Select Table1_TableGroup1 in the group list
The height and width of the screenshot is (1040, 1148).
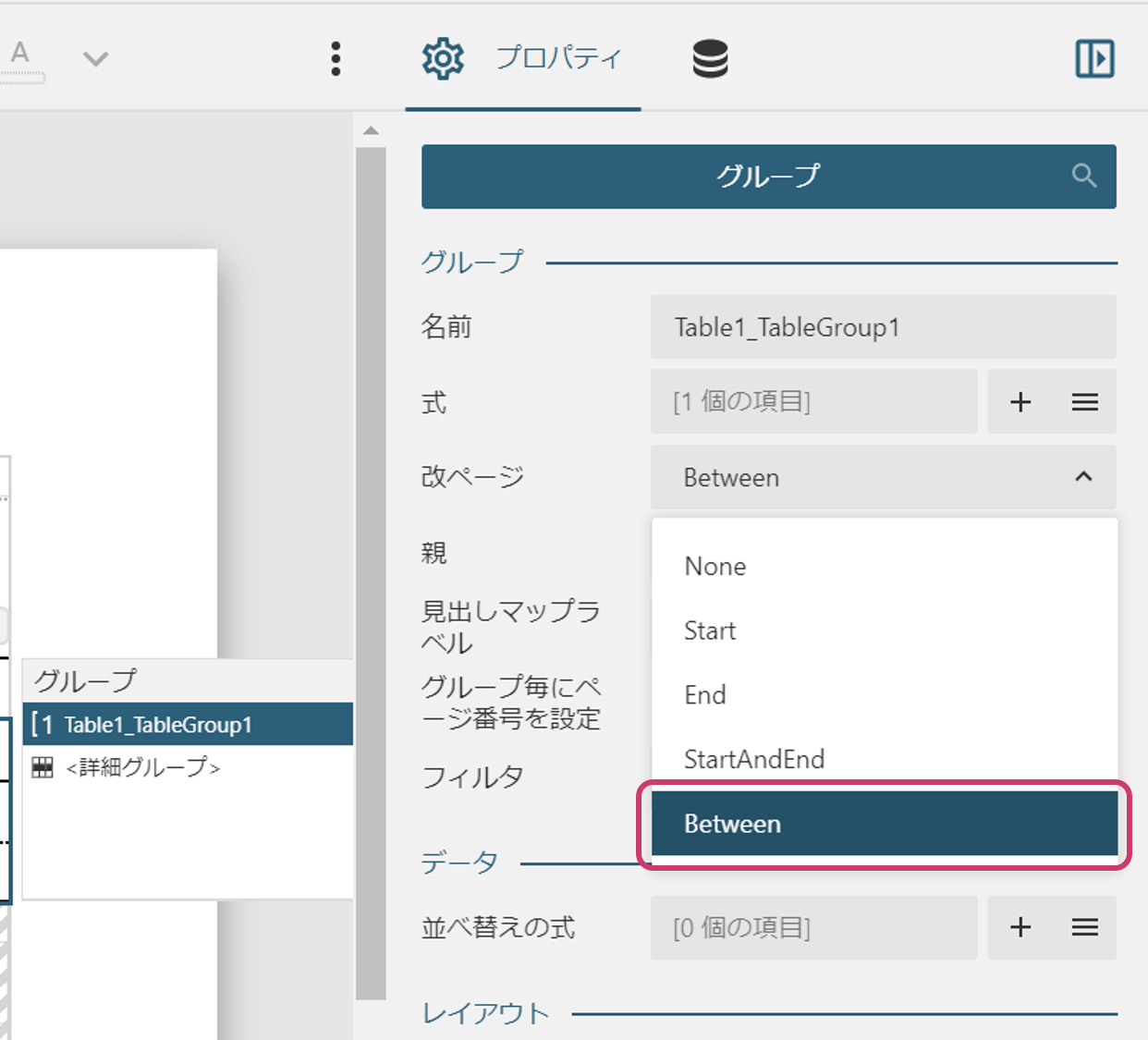pos(188,725)
